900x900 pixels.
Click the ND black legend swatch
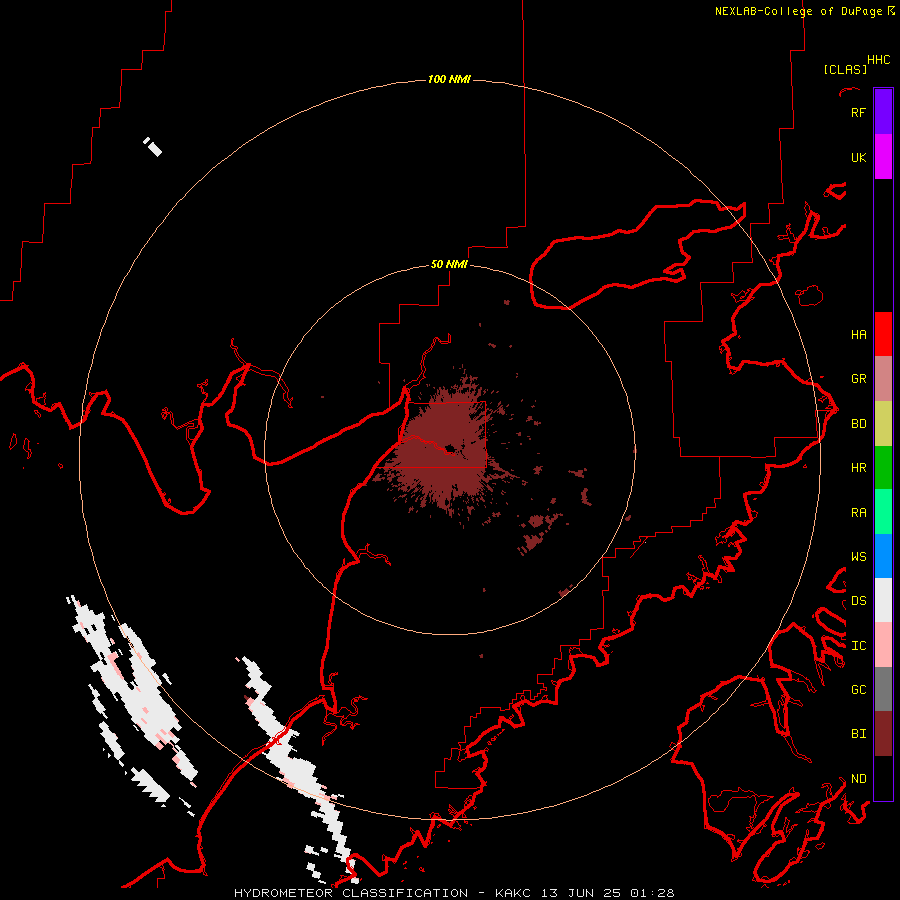pos(883,778)
